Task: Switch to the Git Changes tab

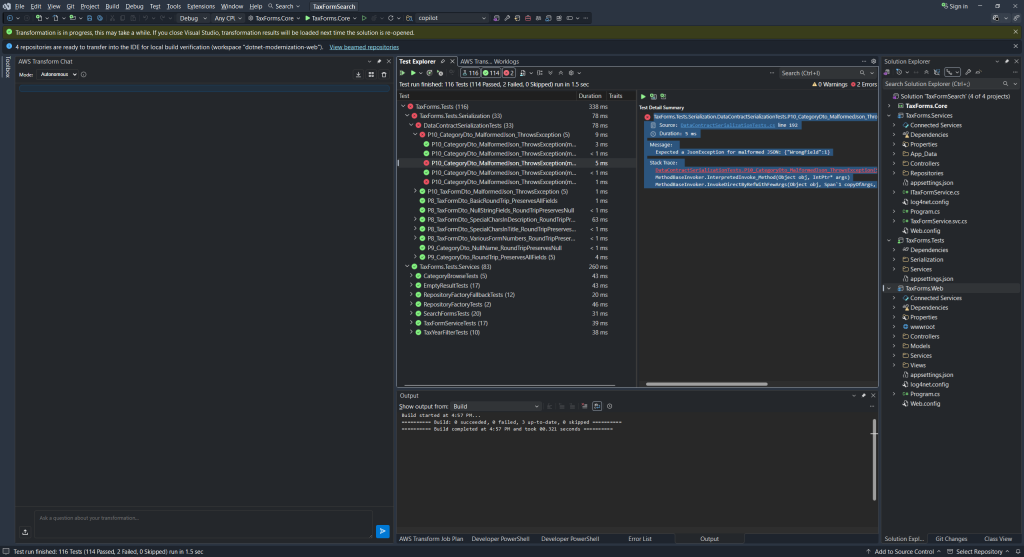Action: click(951, 539)
